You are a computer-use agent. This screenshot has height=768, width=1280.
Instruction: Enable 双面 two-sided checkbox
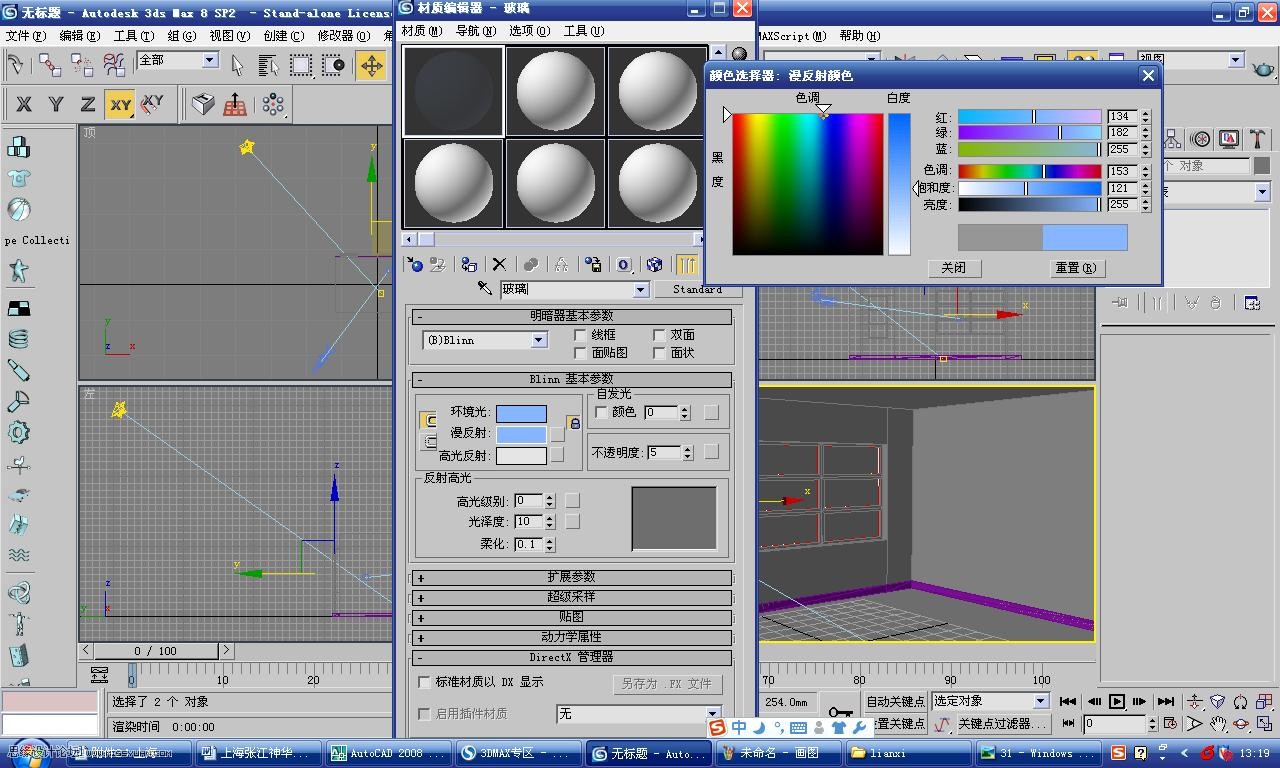pyautogui.click(x=659, y=335)
